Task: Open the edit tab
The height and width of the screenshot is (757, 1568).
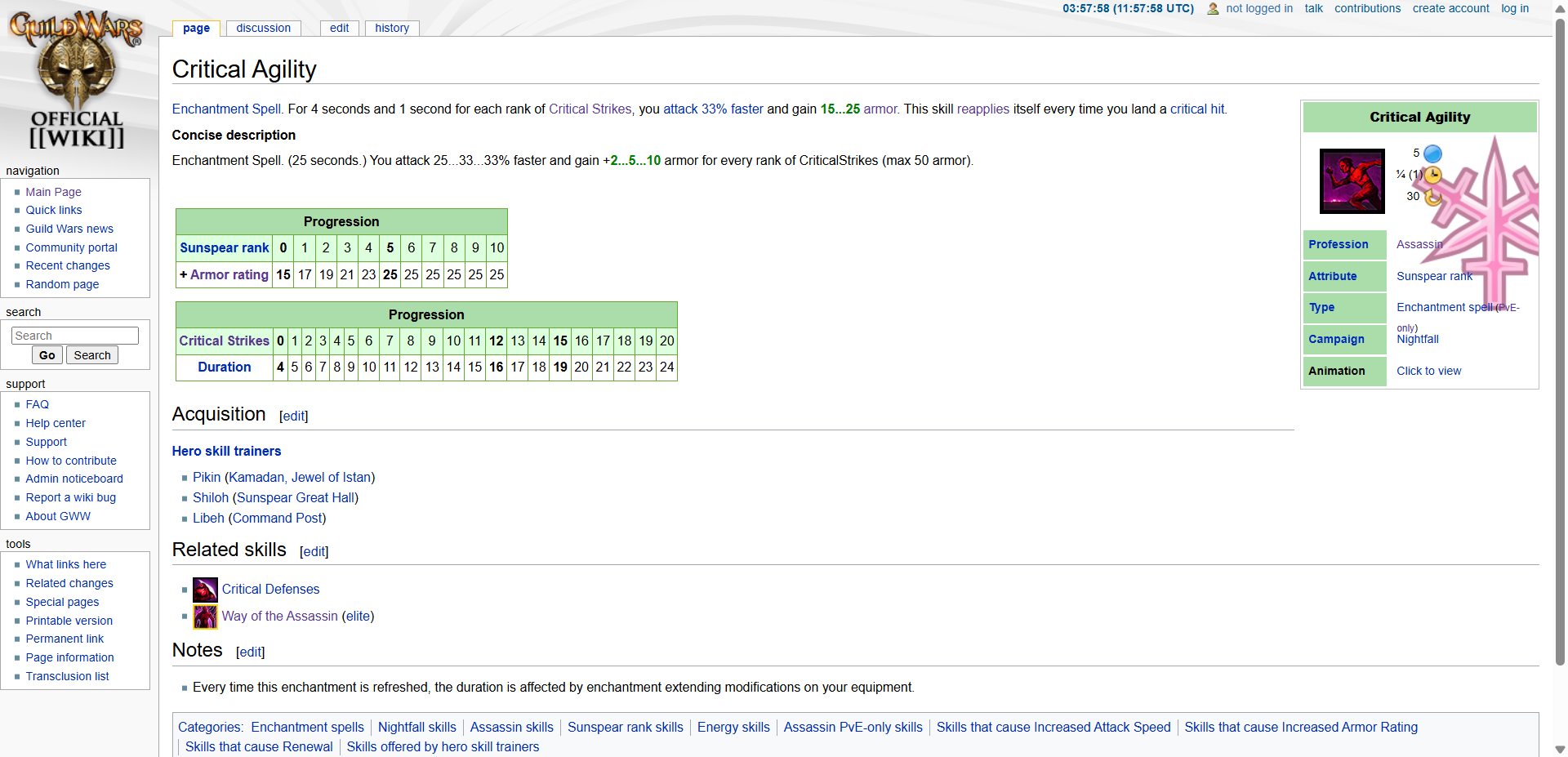Action: (x=339, y=28)
